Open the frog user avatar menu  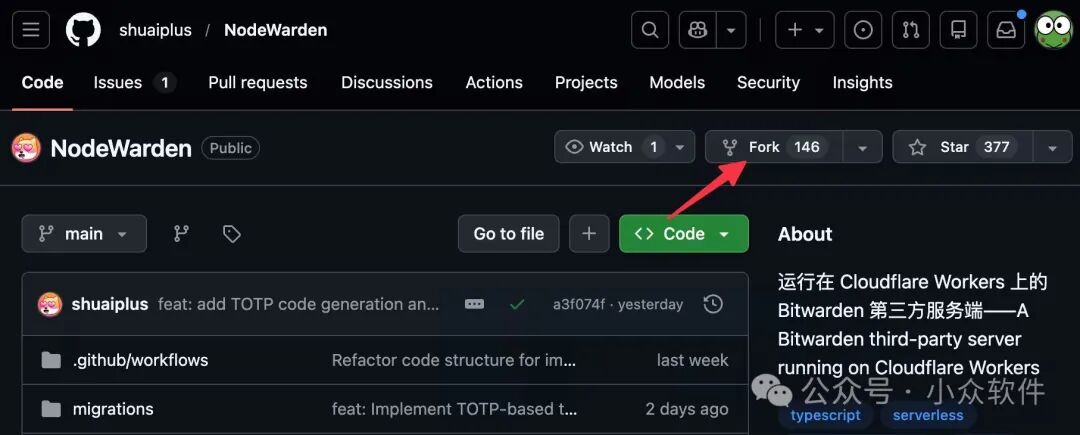(1053, 30)
